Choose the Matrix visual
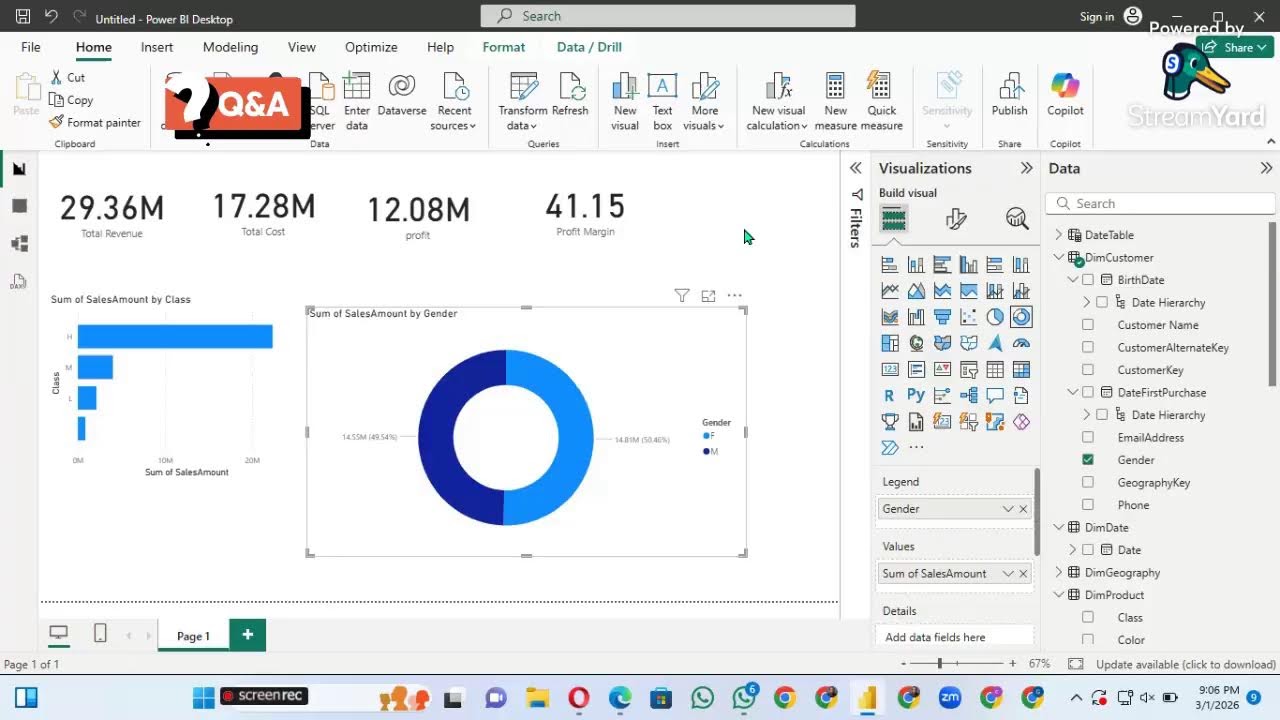 click(x=1020, y=370)
